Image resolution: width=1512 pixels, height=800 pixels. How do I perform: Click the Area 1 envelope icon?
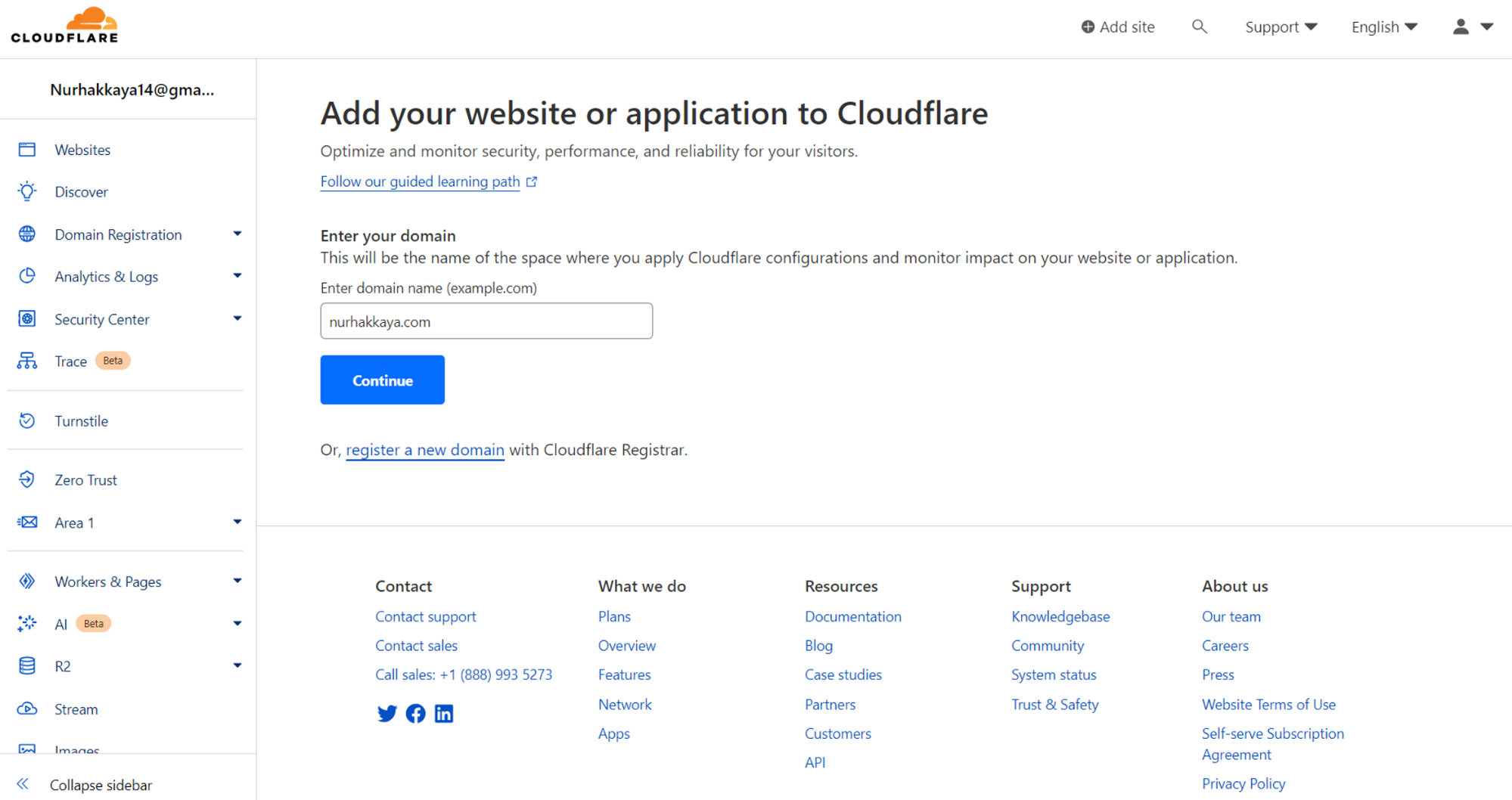point(27,522)
